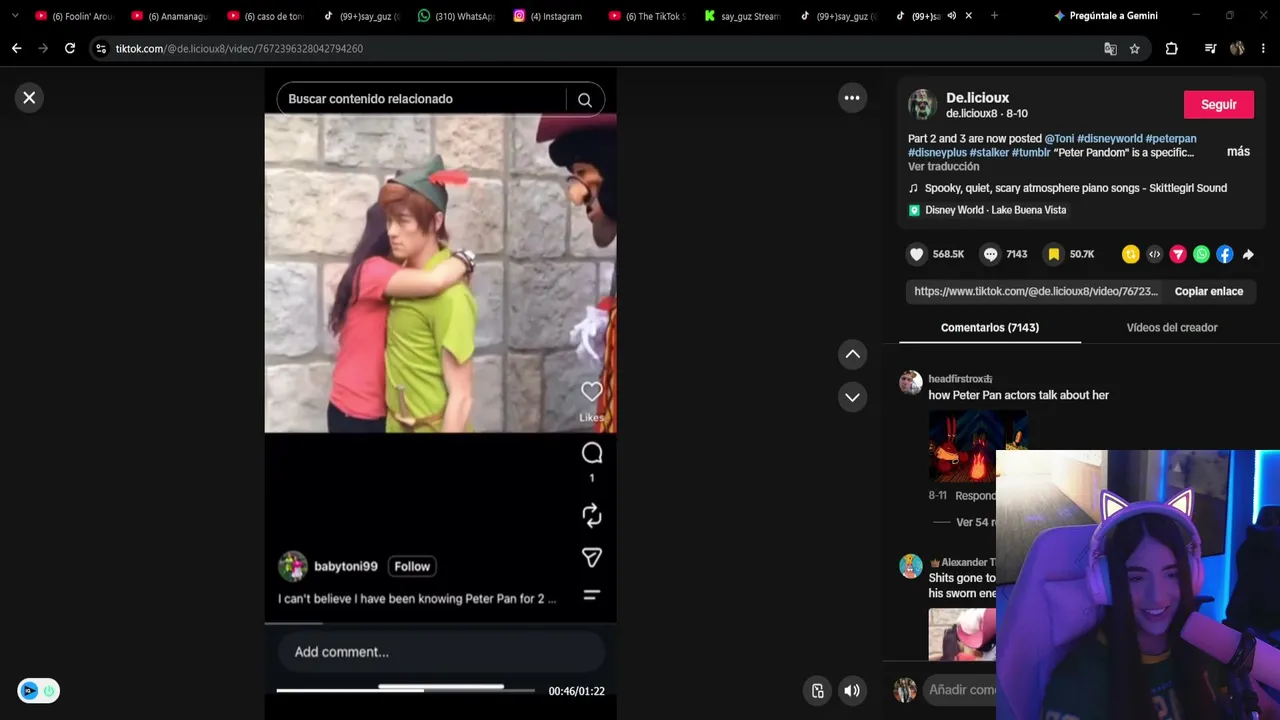The image size is (1280, 720).
Task: Like the video with the heart icon
Action: click(916, 254)
